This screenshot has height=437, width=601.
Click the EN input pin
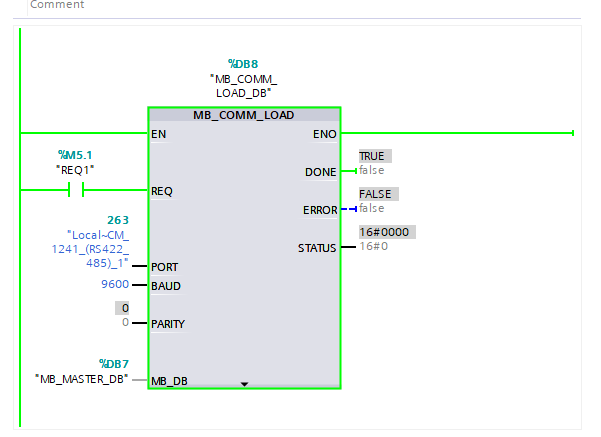(158, 134)
